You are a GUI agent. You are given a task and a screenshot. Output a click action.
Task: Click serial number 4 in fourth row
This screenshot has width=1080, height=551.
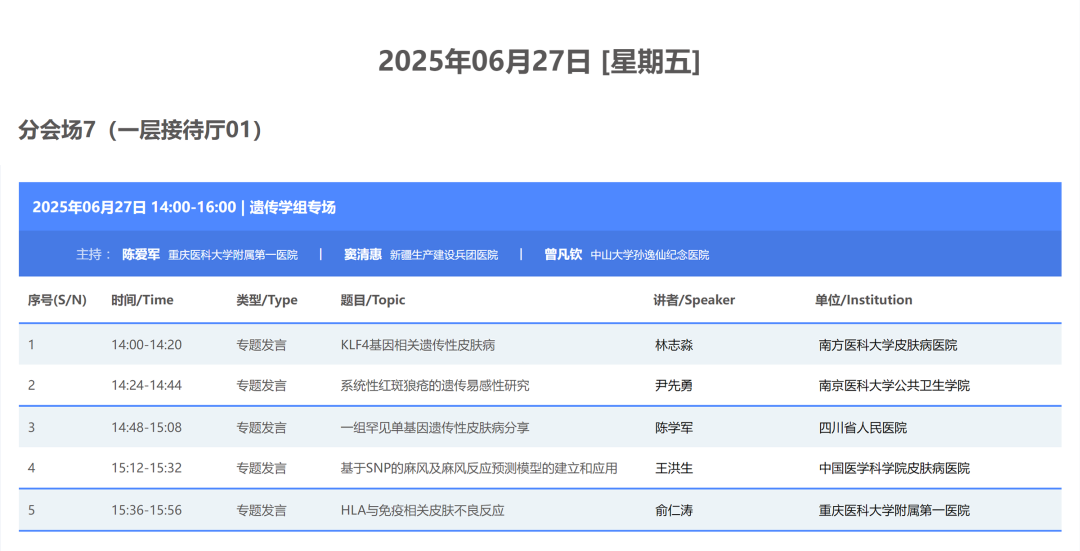[31, 468]
